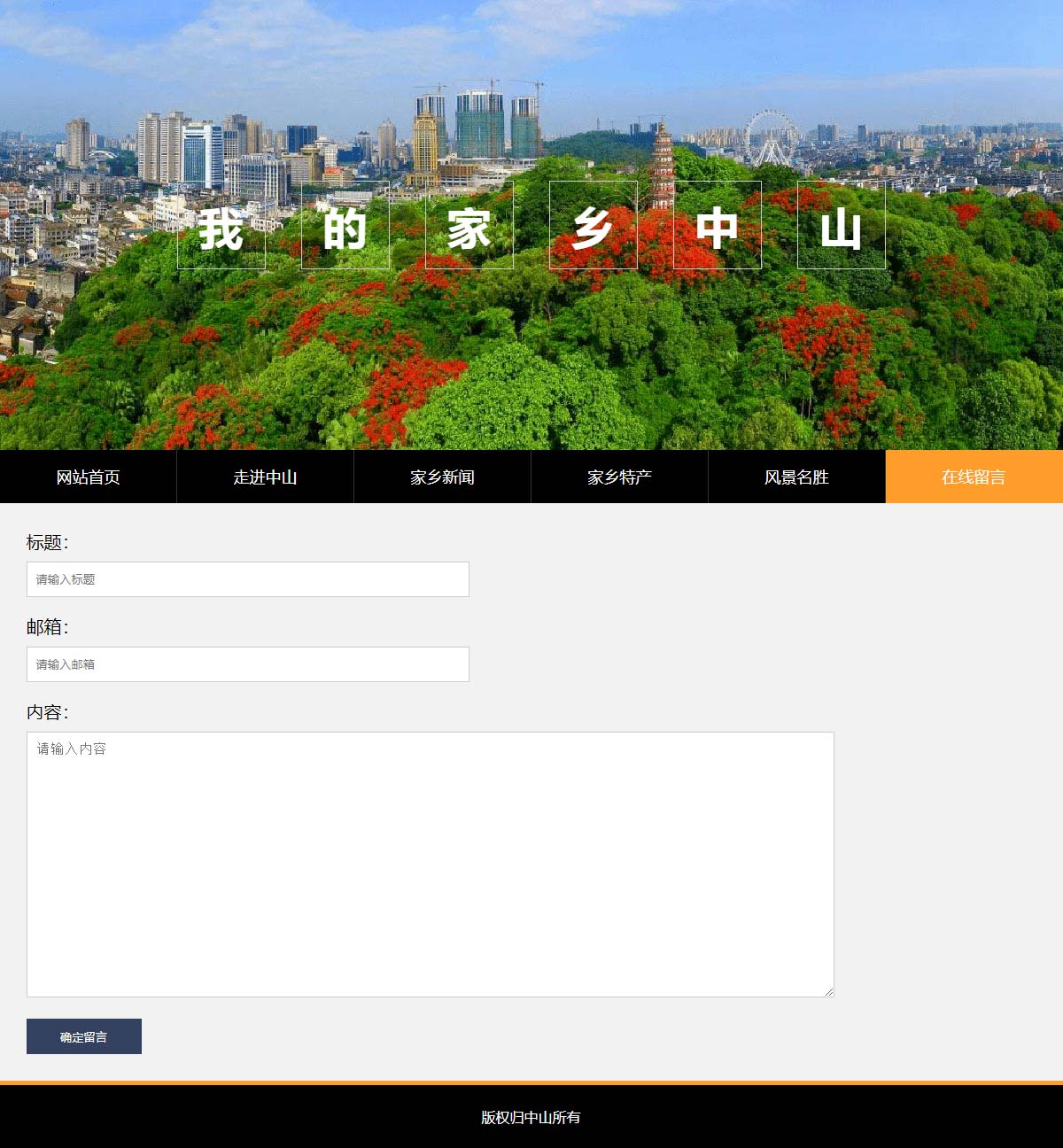The height and width of the screenshot is (1148, 1063).
Task: Open the 网站首页 nav item
Action: click(x=89, y=477)
